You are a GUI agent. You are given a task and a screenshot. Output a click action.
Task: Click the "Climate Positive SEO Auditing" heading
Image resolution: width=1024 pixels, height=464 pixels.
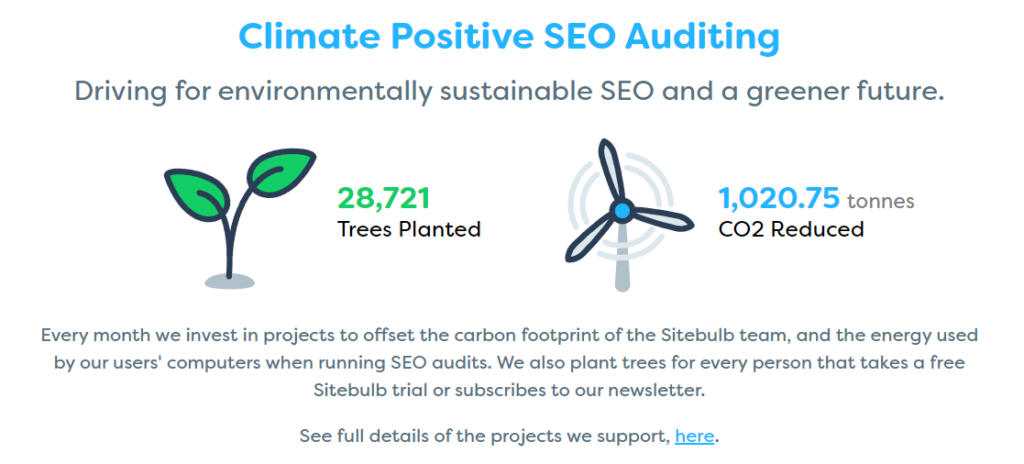[x=509, y=37]
